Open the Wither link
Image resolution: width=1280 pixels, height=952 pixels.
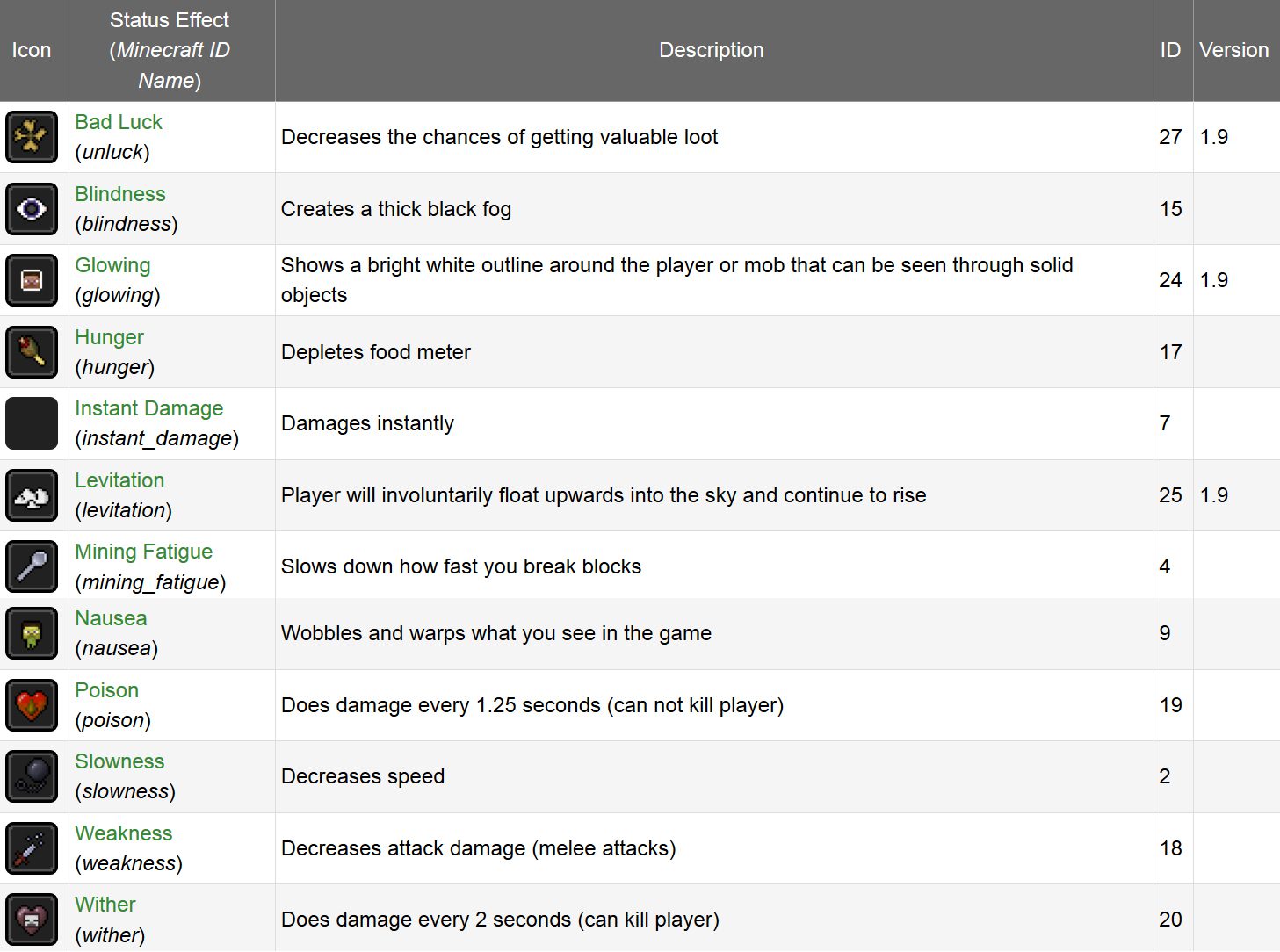pos(105,905)
